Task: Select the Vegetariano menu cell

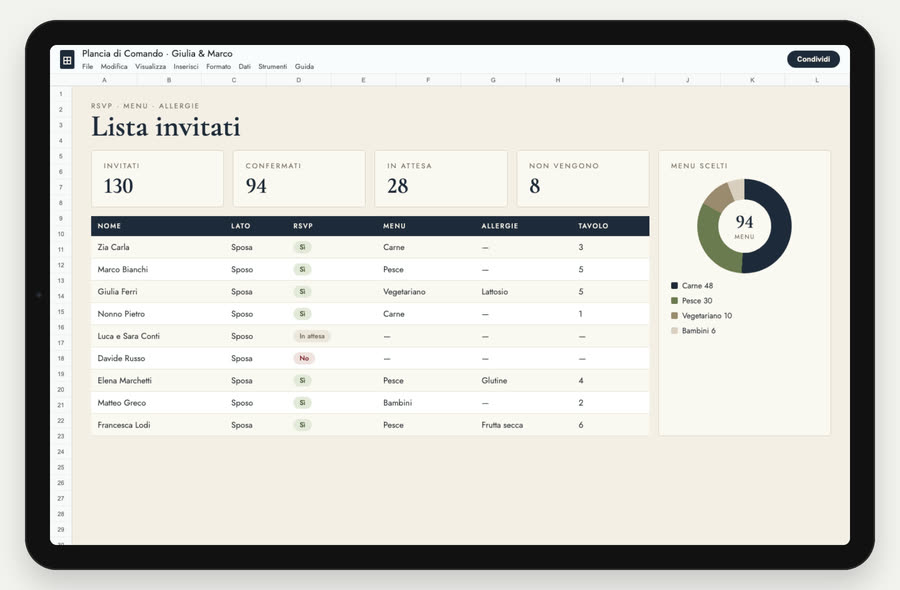Action: pyautogui.click(x=404, y=292)
